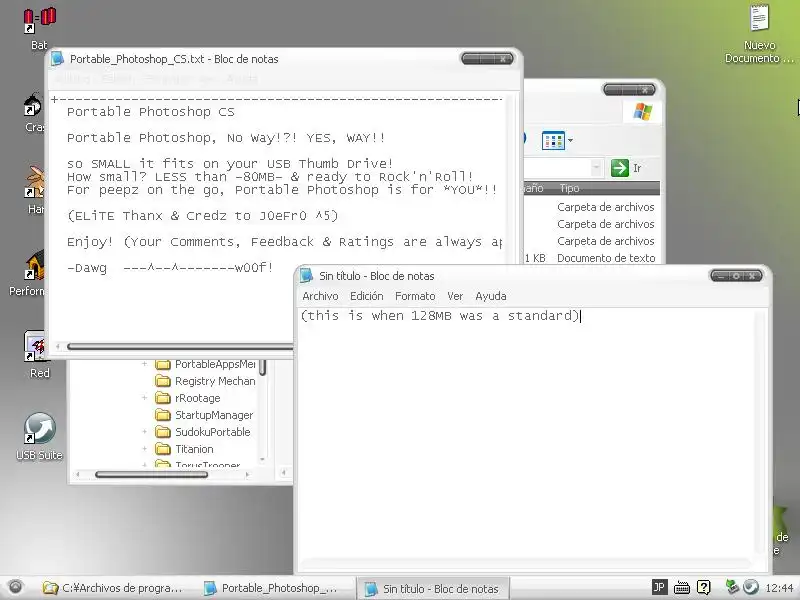Click the help question mark tray icon
The width and height of the screenshot is (800, 600).
pos(704,587)
